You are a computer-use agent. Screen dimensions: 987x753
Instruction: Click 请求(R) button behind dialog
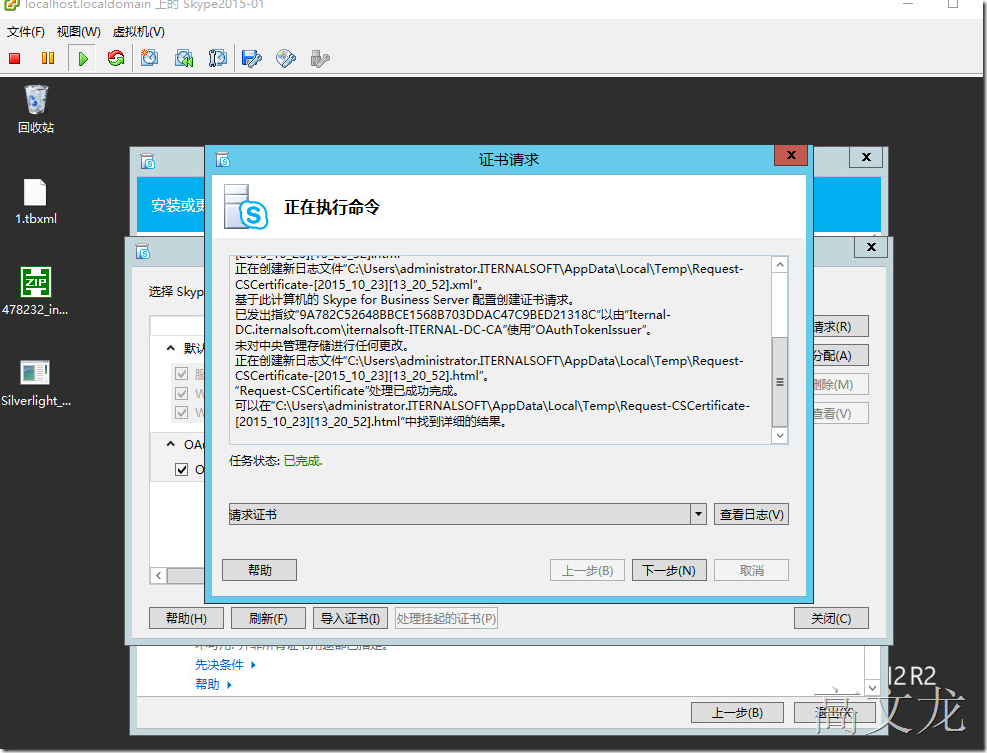(841, 327)
